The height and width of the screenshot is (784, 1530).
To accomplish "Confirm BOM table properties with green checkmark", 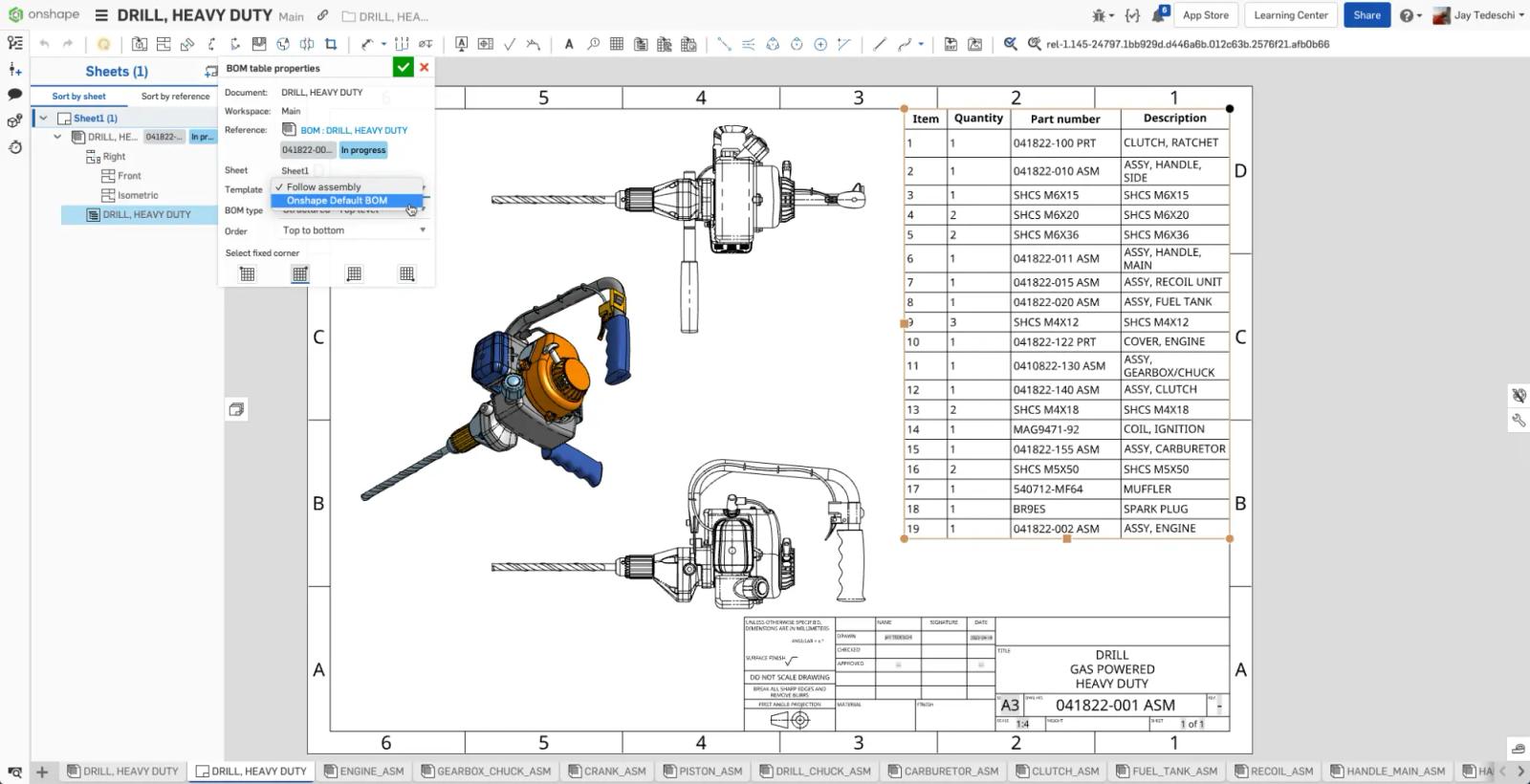I will click(x=403, y=67).
